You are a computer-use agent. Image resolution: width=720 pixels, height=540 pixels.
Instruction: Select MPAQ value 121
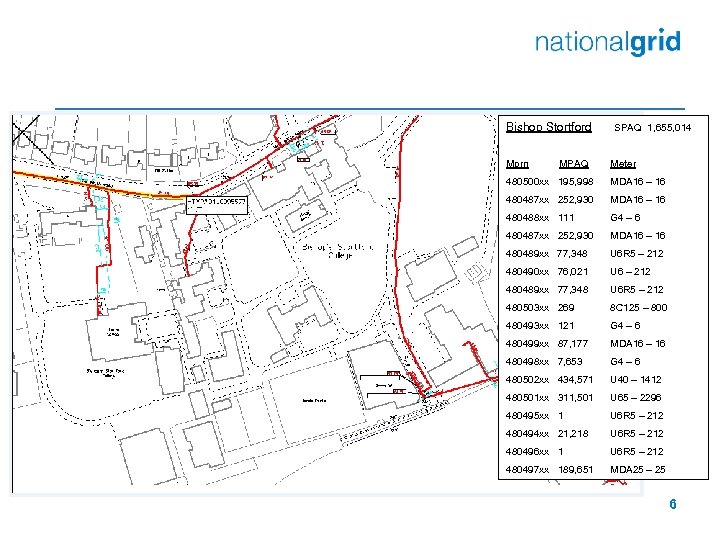pyautogui.click(x=566, y=326)
